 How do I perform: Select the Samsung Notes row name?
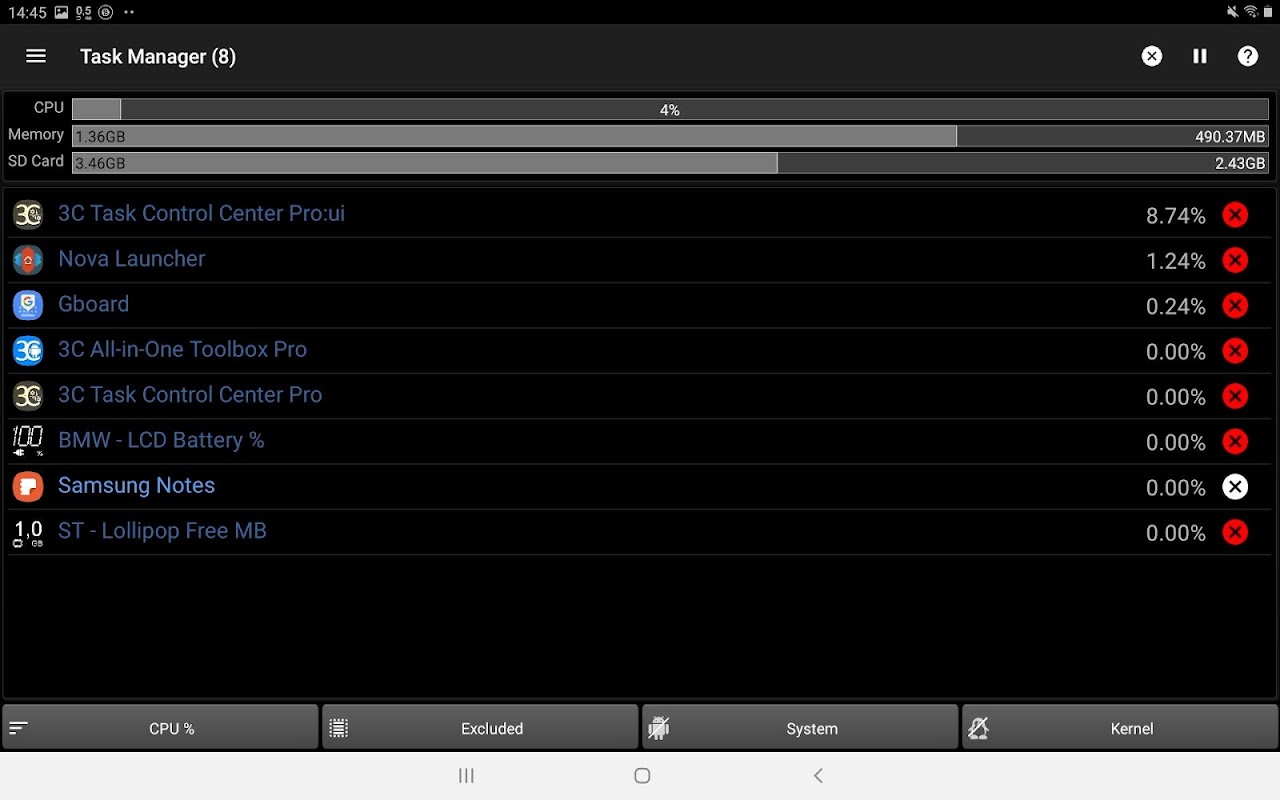[136, 485]
